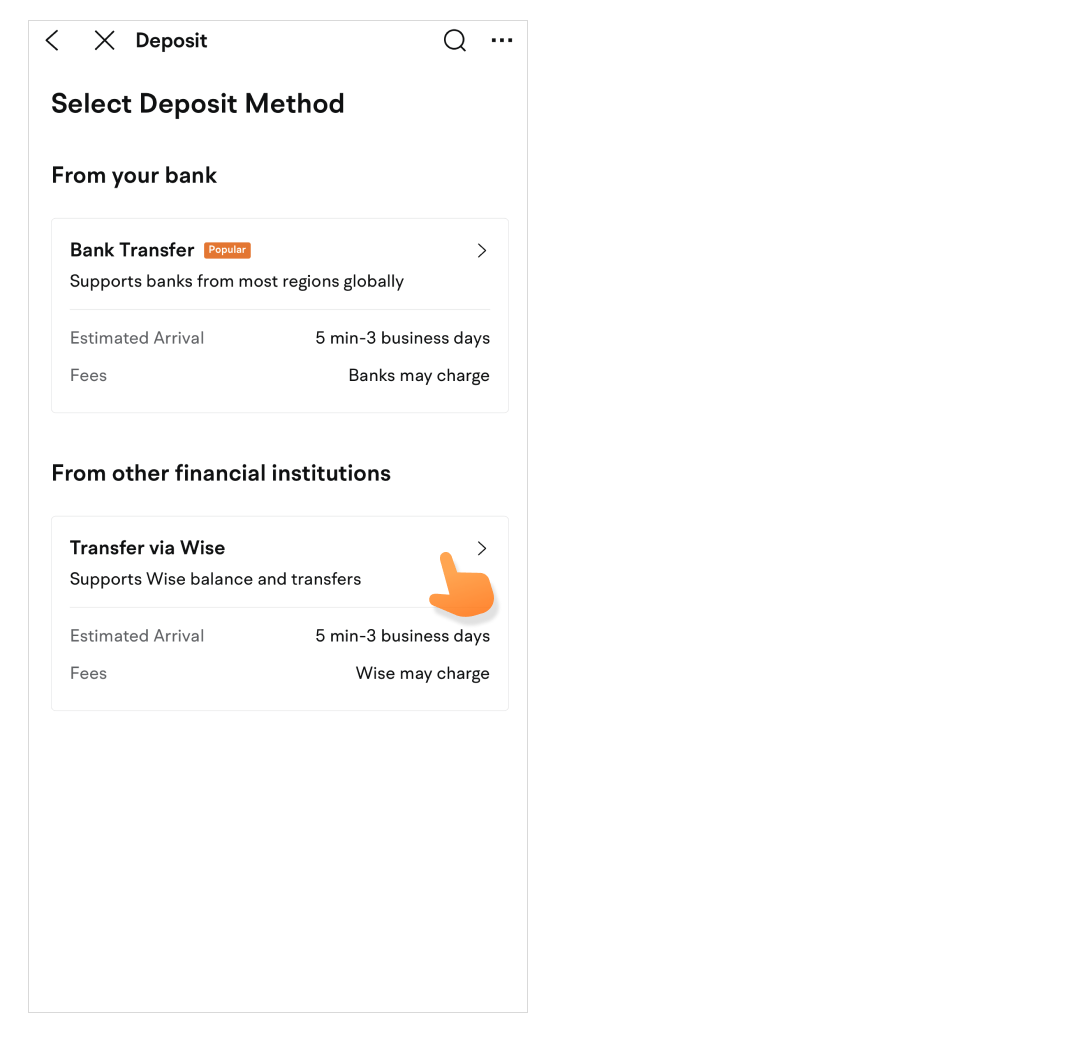Image resolution: width=1081 pixels, height=1049 pixels.
Task: Click Supports banks from most regions globally
Action: (237, 281)
